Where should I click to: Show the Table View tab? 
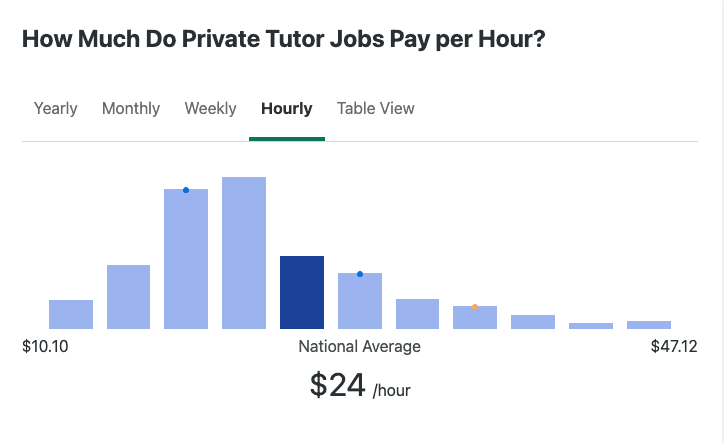pyautogui.click(x=375, y=109)
